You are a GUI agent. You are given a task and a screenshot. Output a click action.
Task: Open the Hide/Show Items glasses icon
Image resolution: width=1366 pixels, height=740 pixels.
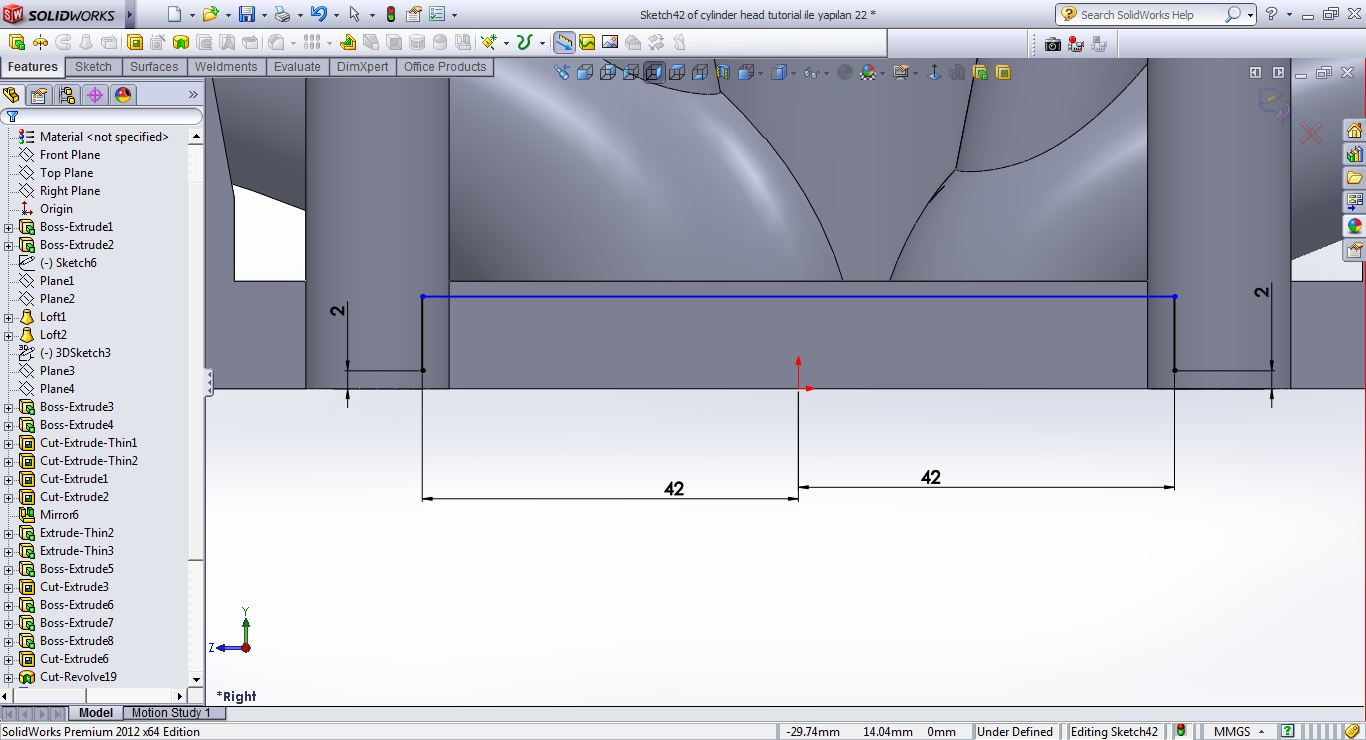pos(811,72)
